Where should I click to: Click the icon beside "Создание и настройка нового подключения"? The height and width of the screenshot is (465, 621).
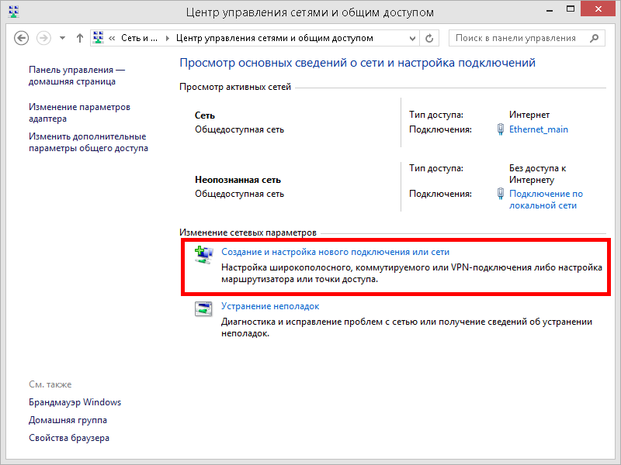click(x=204, y=255)
